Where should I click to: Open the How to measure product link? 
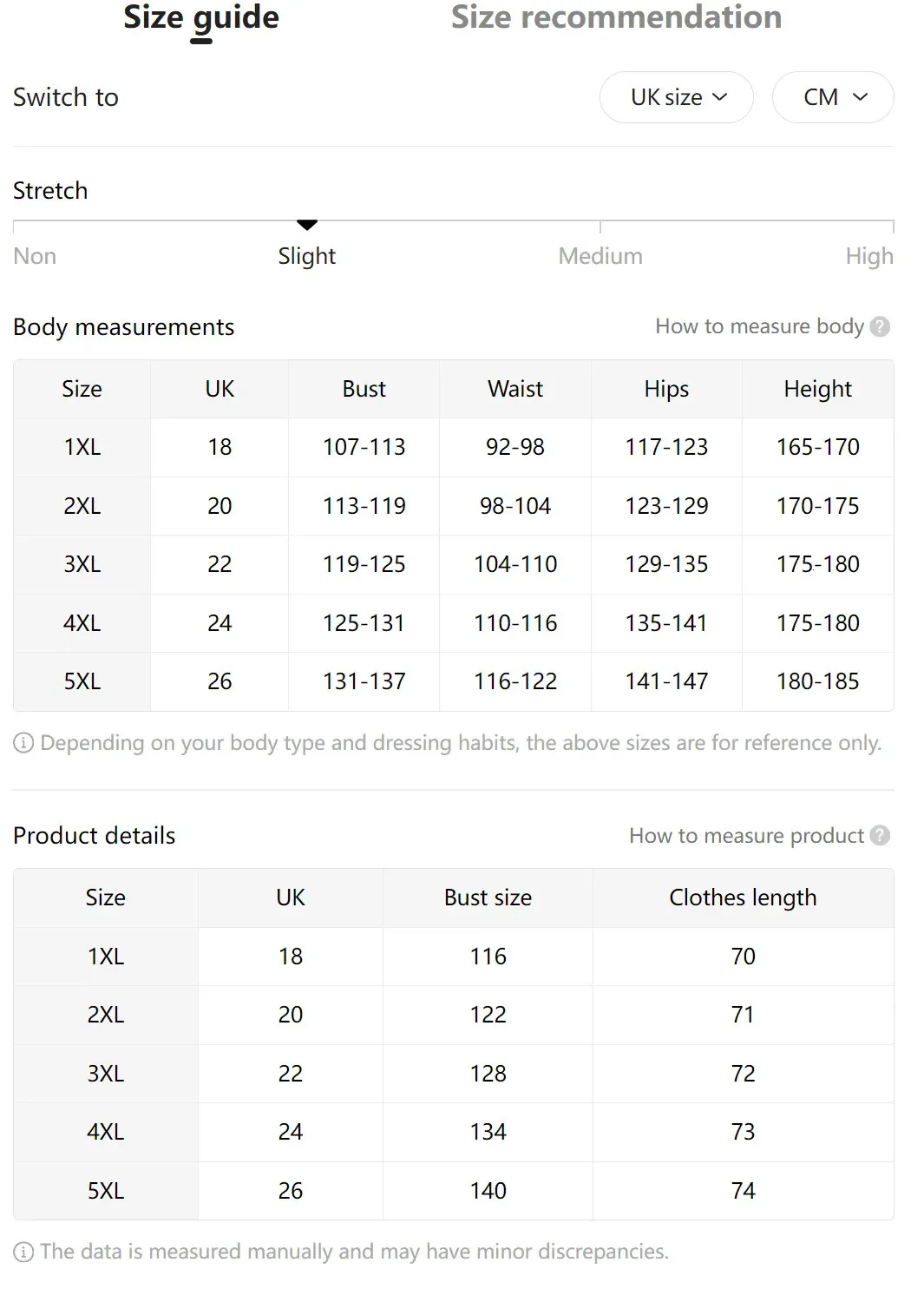(747, 835)
